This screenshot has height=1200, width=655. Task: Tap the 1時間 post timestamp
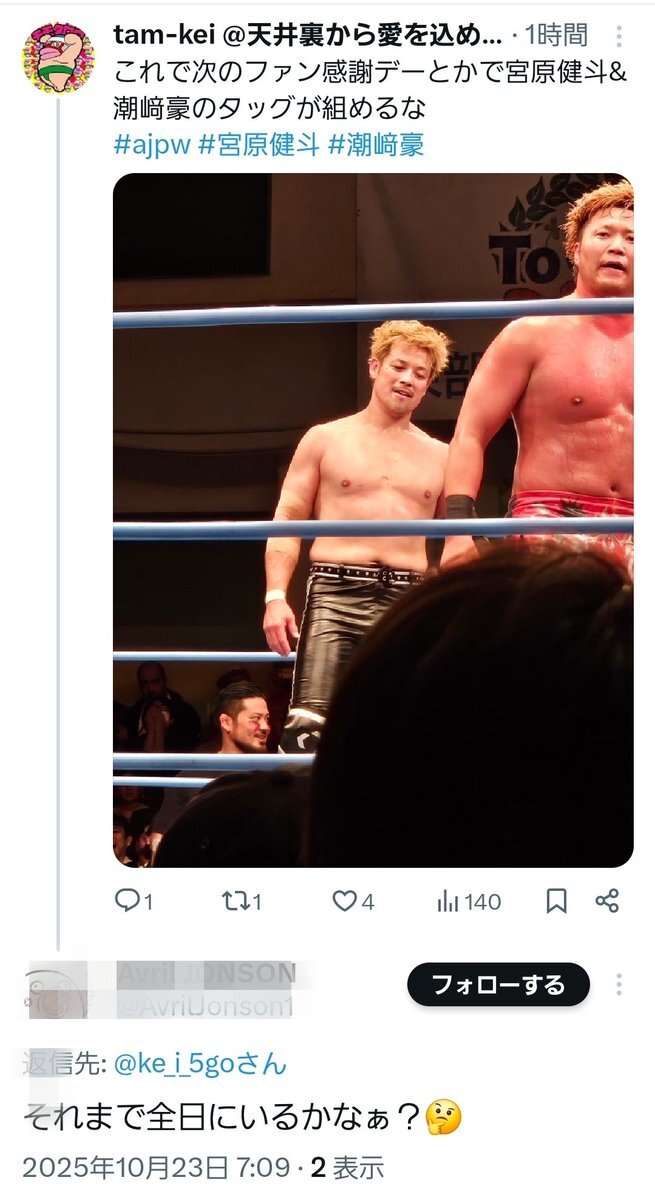pyautogui.click(x=561, y=37)
